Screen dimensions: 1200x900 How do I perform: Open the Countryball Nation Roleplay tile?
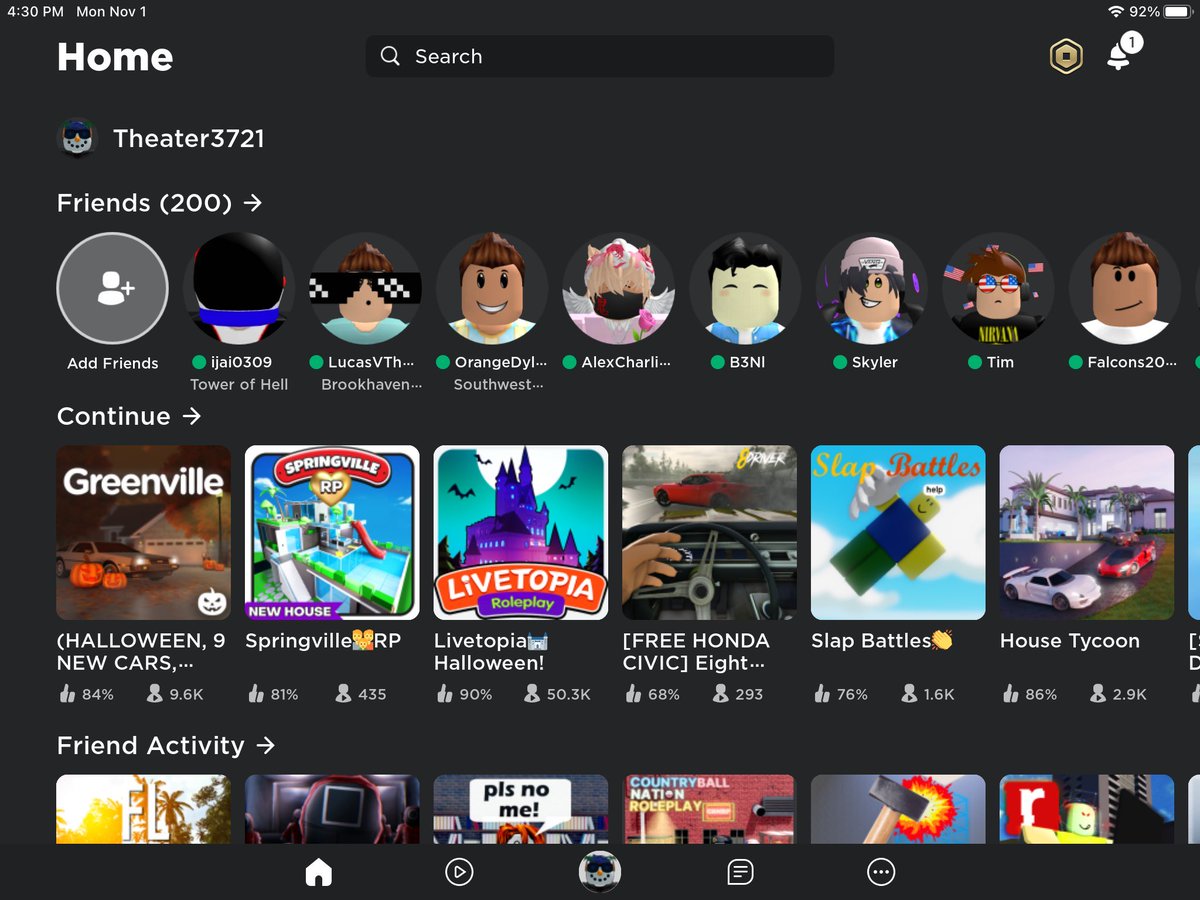(x=710, y=809)
